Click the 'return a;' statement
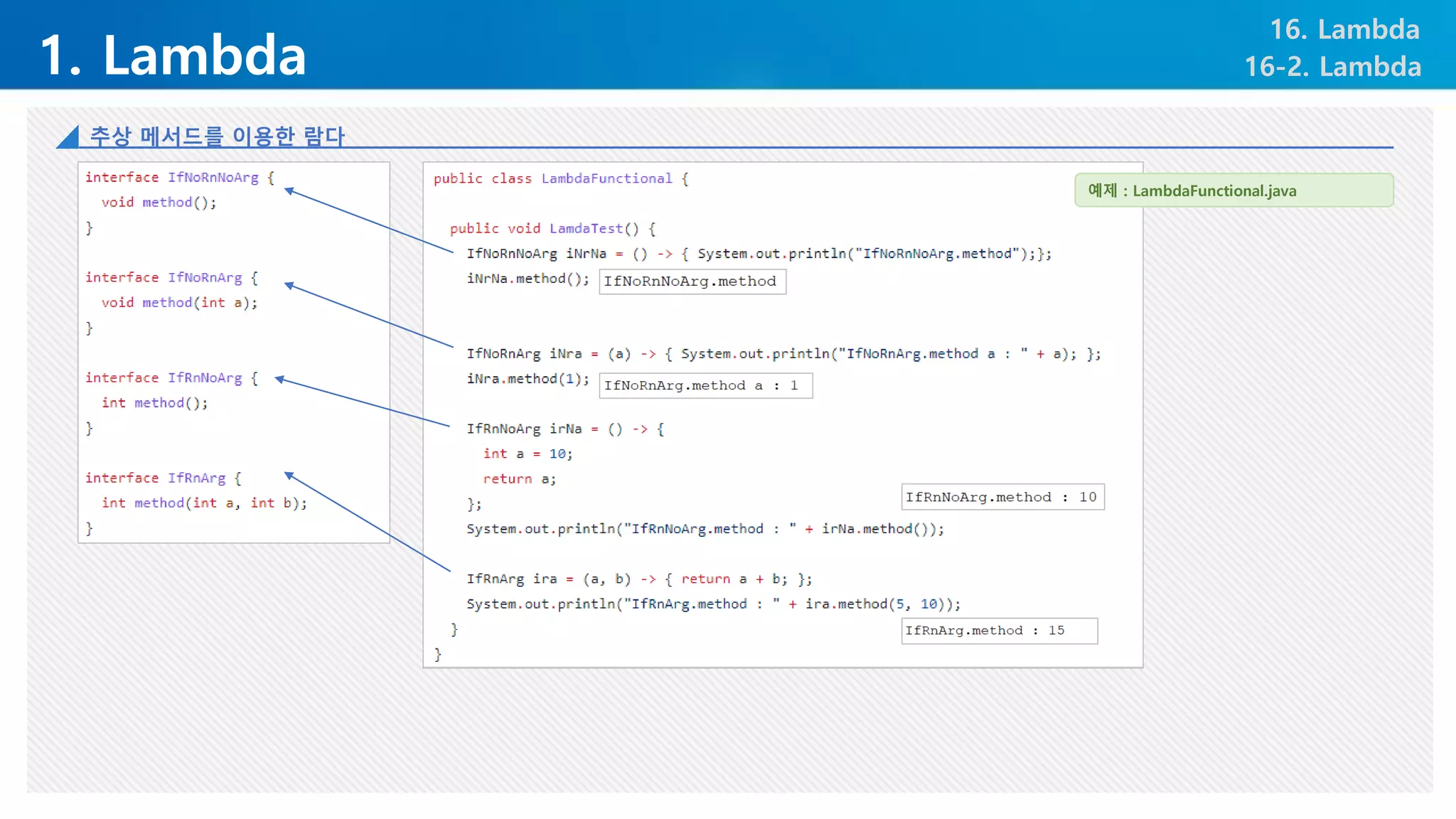 [x=519, y=479]
